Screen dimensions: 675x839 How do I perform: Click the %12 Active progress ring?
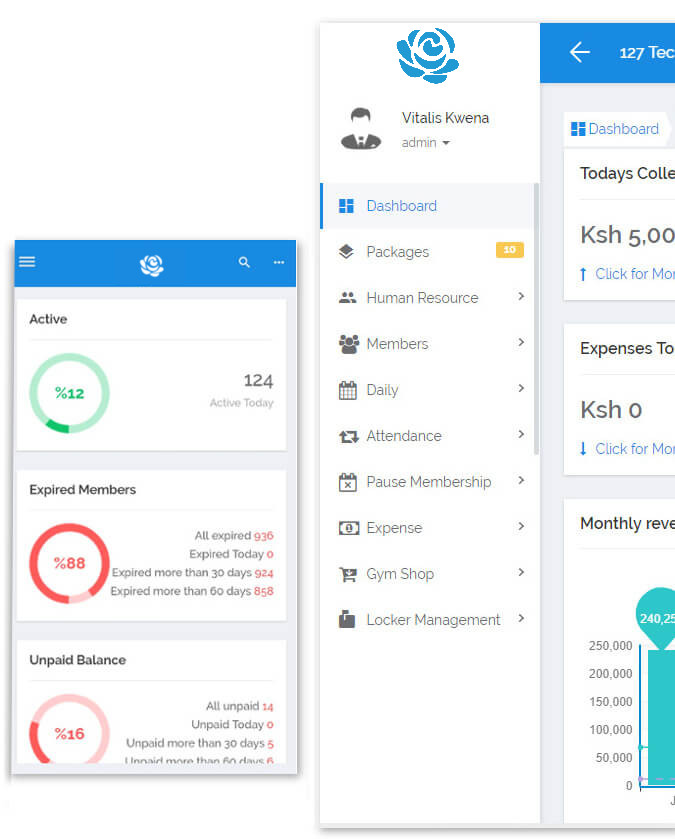69,393
